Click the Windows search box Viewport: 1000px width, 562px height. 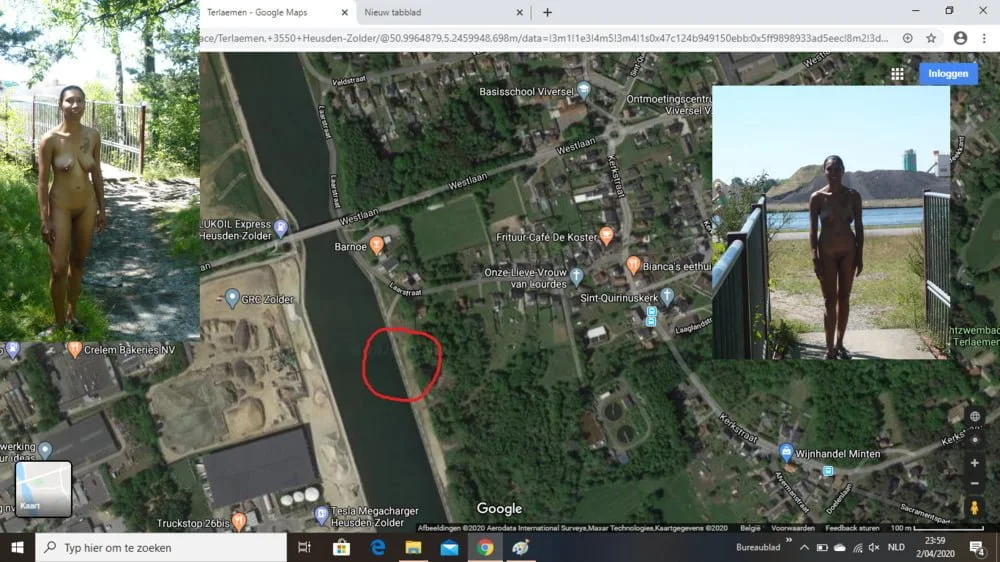click(161, 547)
